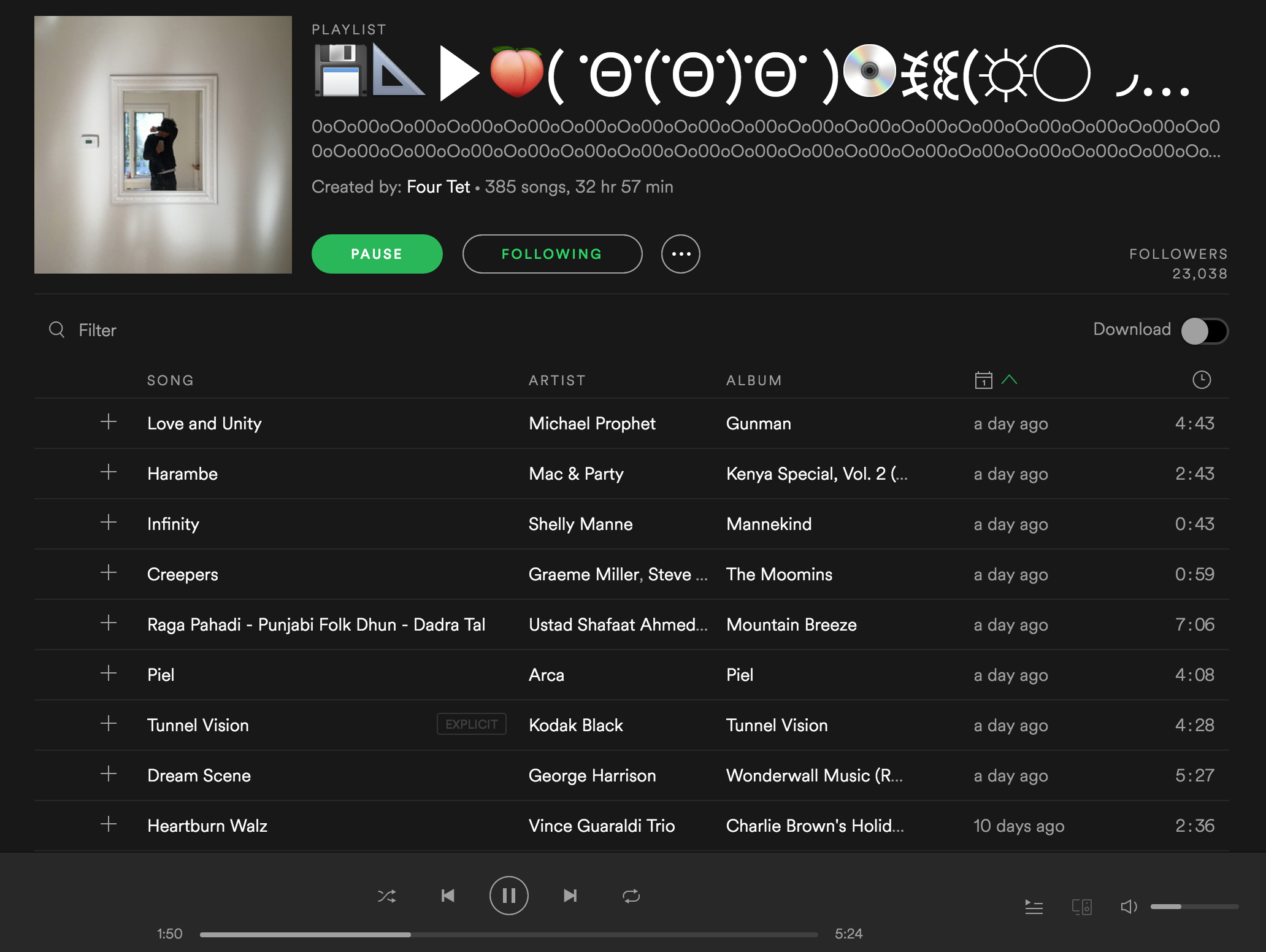Open artist Michael Prophet
This screenshot has width=1266, height=952.
[x=592, y=423]
